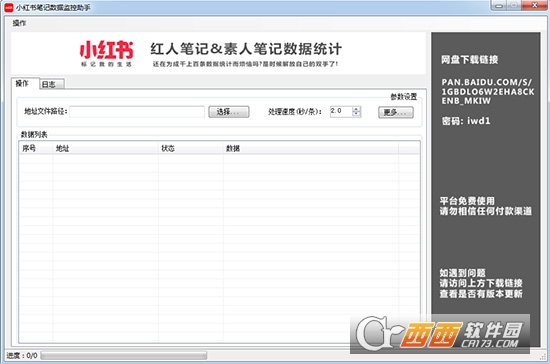Screen dimensions: 550x364
Task: Switch to the 日志 tab
Action: [x=52, y=84]
